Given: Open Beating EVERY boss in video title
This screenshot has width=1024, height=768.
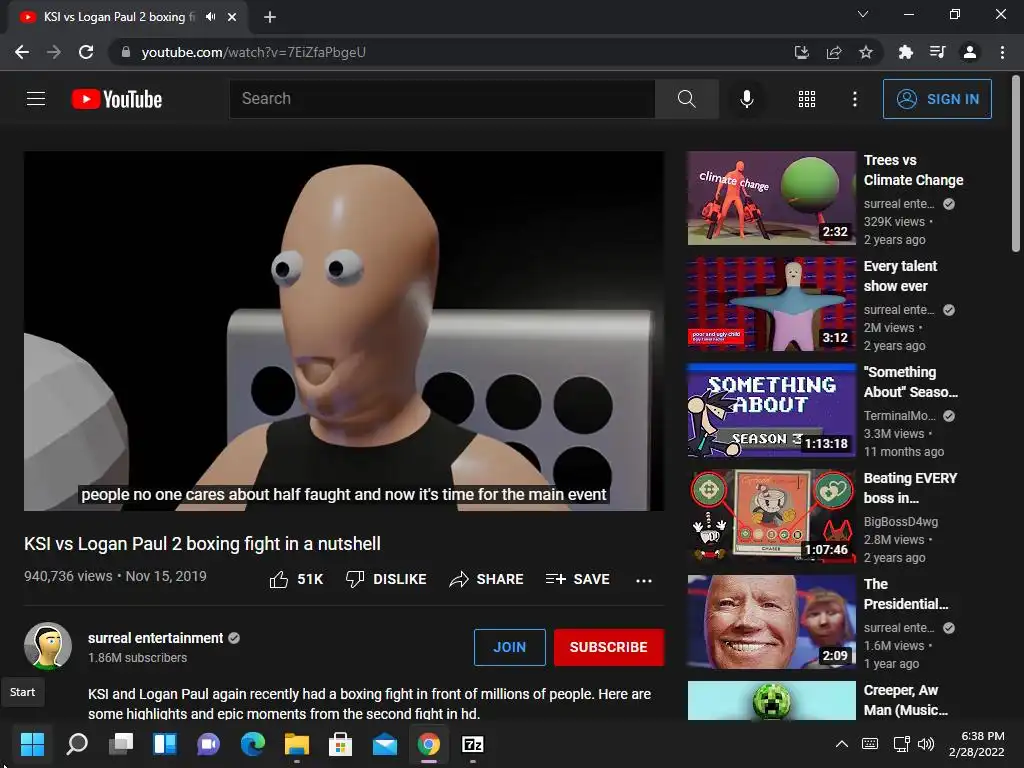Looking at the screenshot, I should [910, 488].
